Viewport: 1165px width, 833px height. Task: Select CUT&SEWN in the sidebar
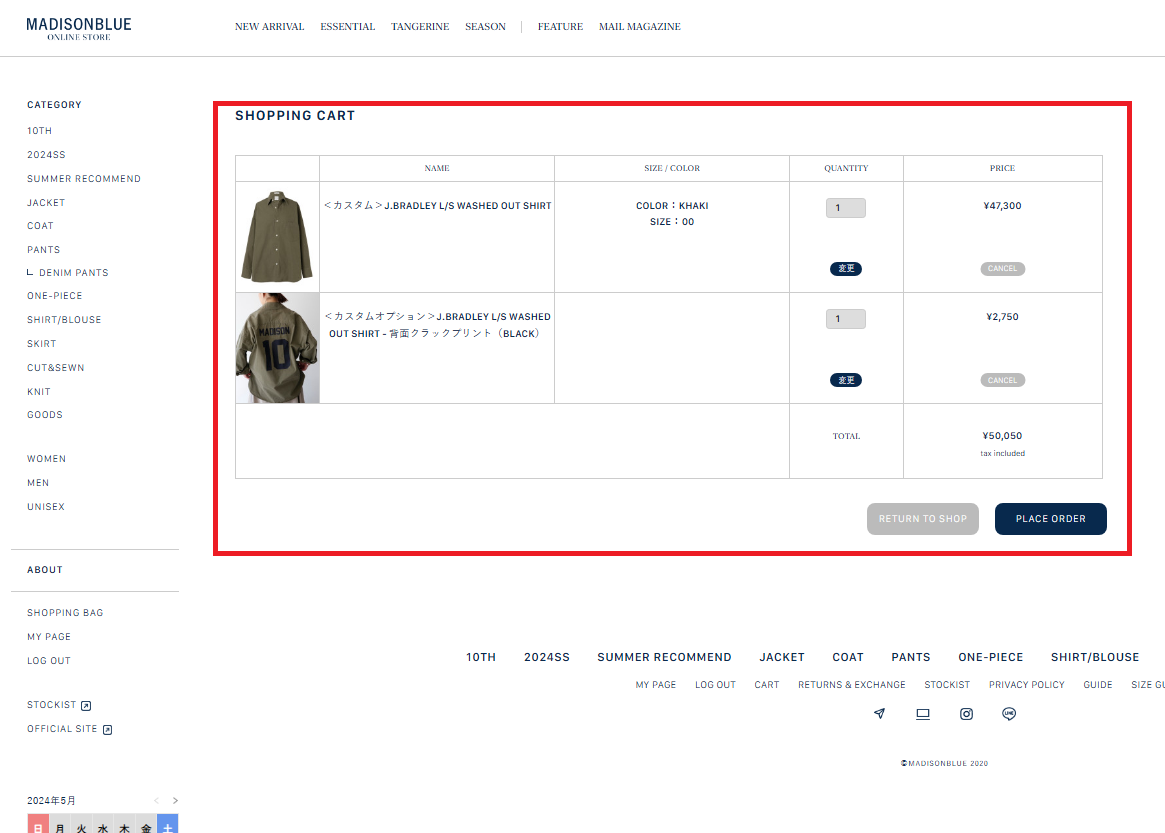pos(56,367)
